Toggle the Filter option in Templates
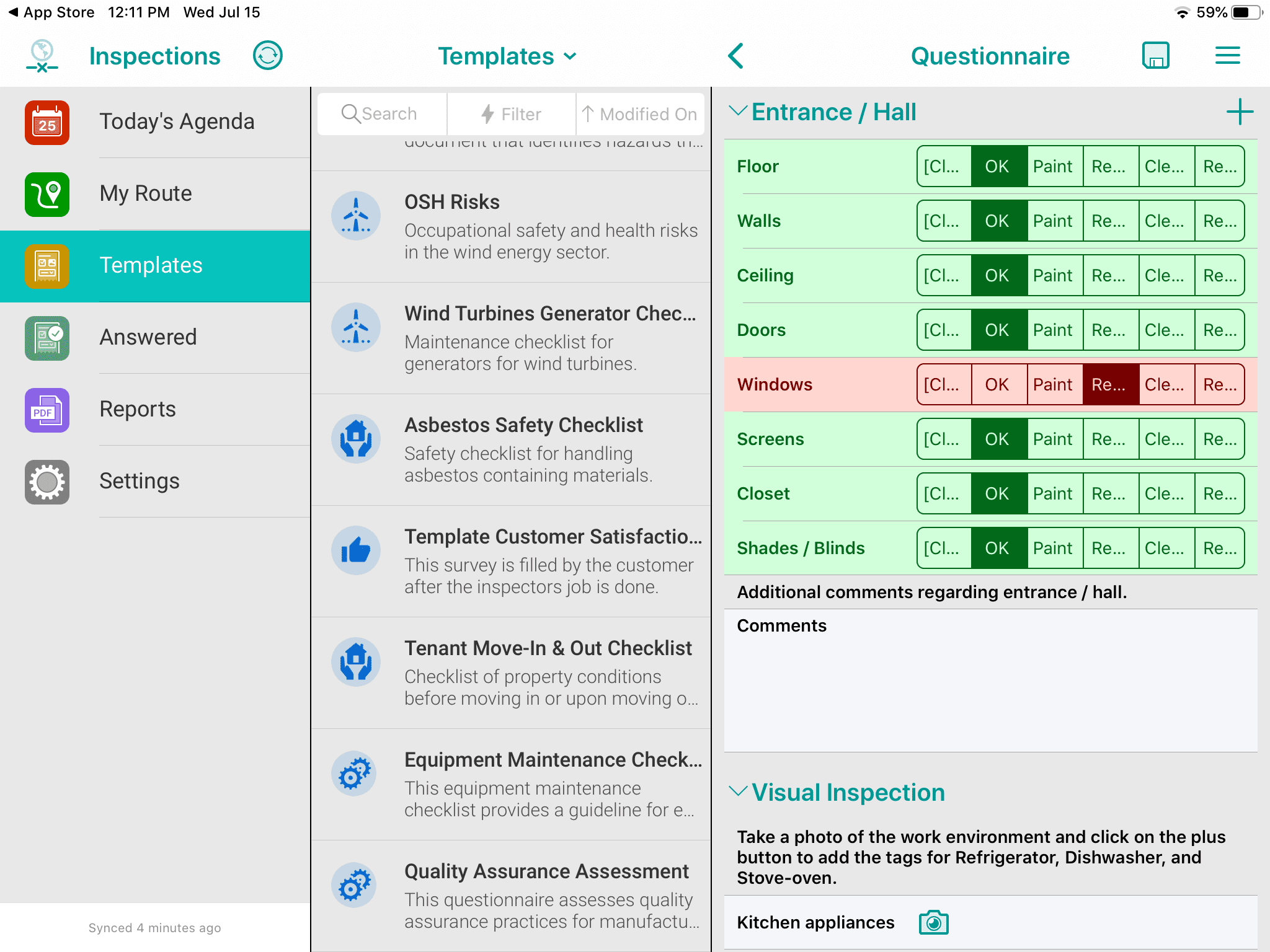The width and height of the screenshot is (1270, 952). [511, 113]
